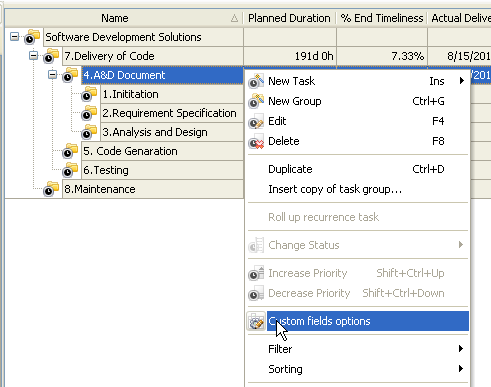Screen dimensions: 491x387
Task: Sort by the Name column header
Action: [x=124, y=18]
